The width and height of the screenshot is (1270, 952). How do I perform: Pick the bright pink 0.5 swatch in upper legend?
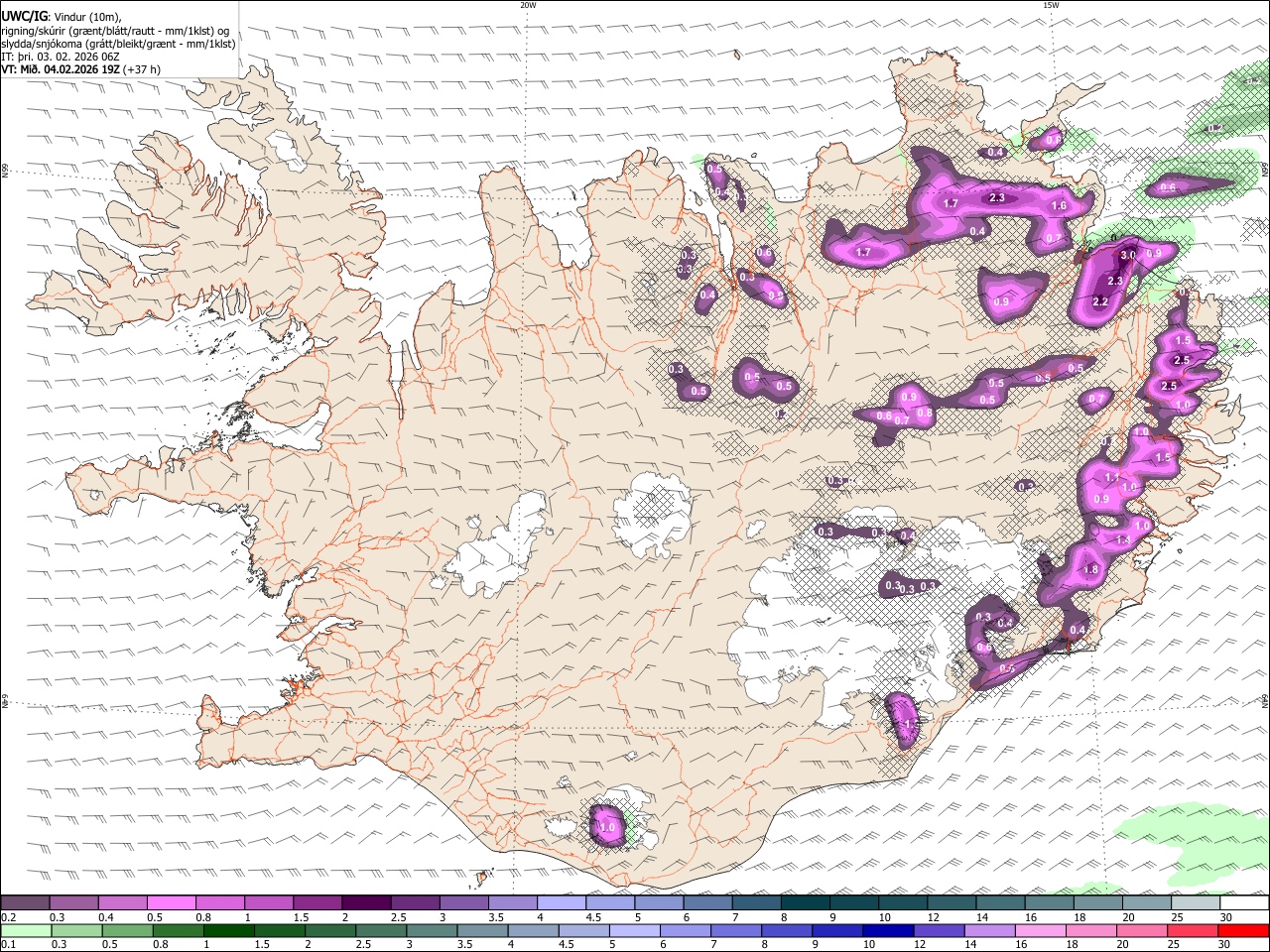coord(171,903)
